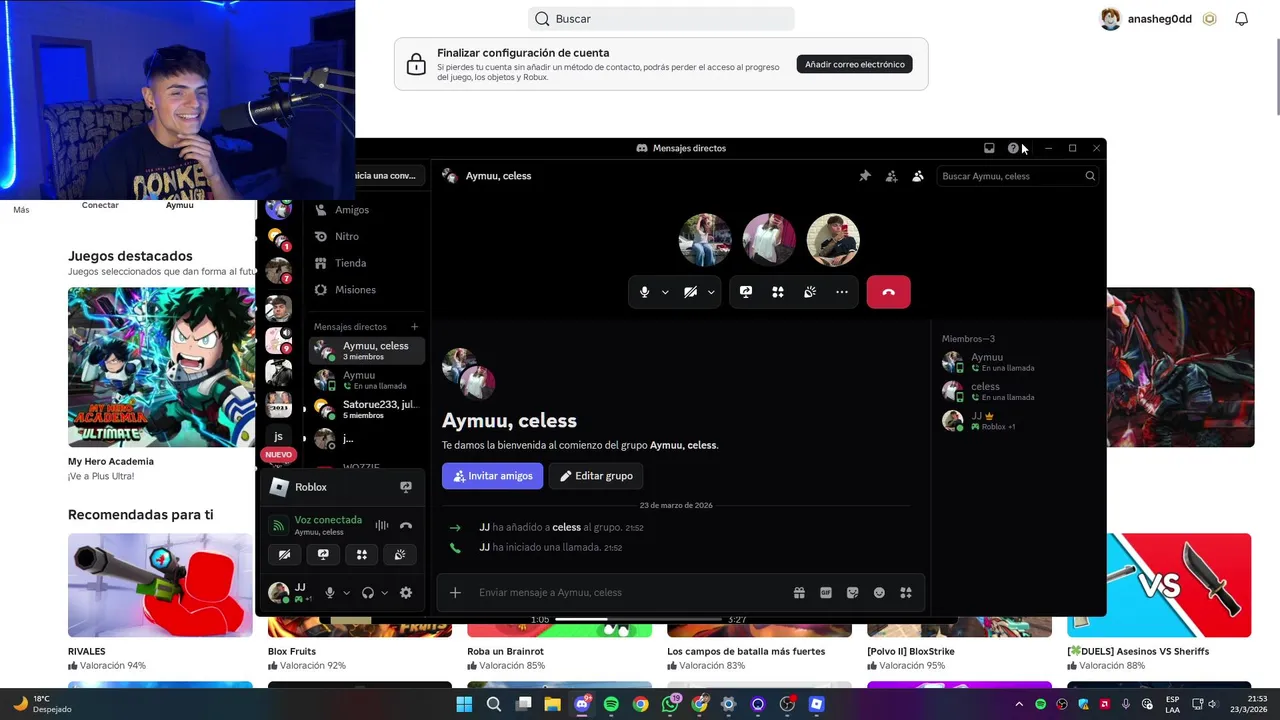Open Roblox notifications bell
Screen dimensions: 1280x720
pos(1241,19)
